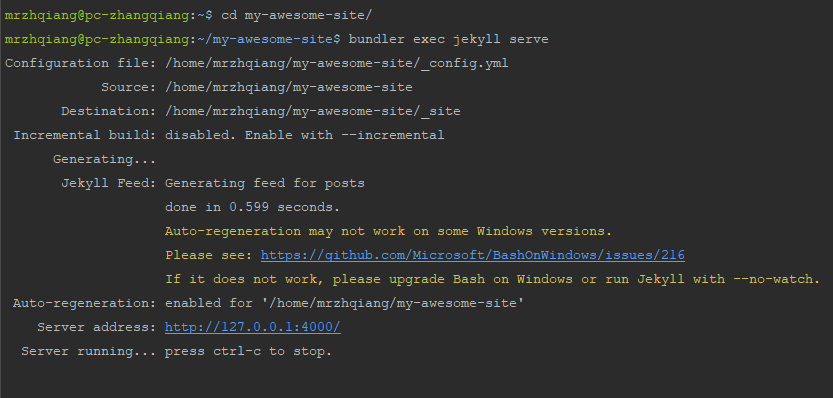This screenshot has height=398, width=833.
Task: Click the 'cd my-awesome-site/' command text
Action: click(296, 15)
